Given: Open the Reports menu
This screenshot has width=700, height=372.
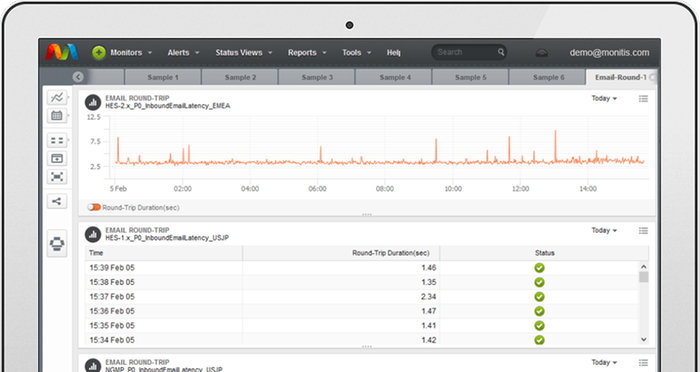Looking at the screenshot, I should tap(307, 53).
